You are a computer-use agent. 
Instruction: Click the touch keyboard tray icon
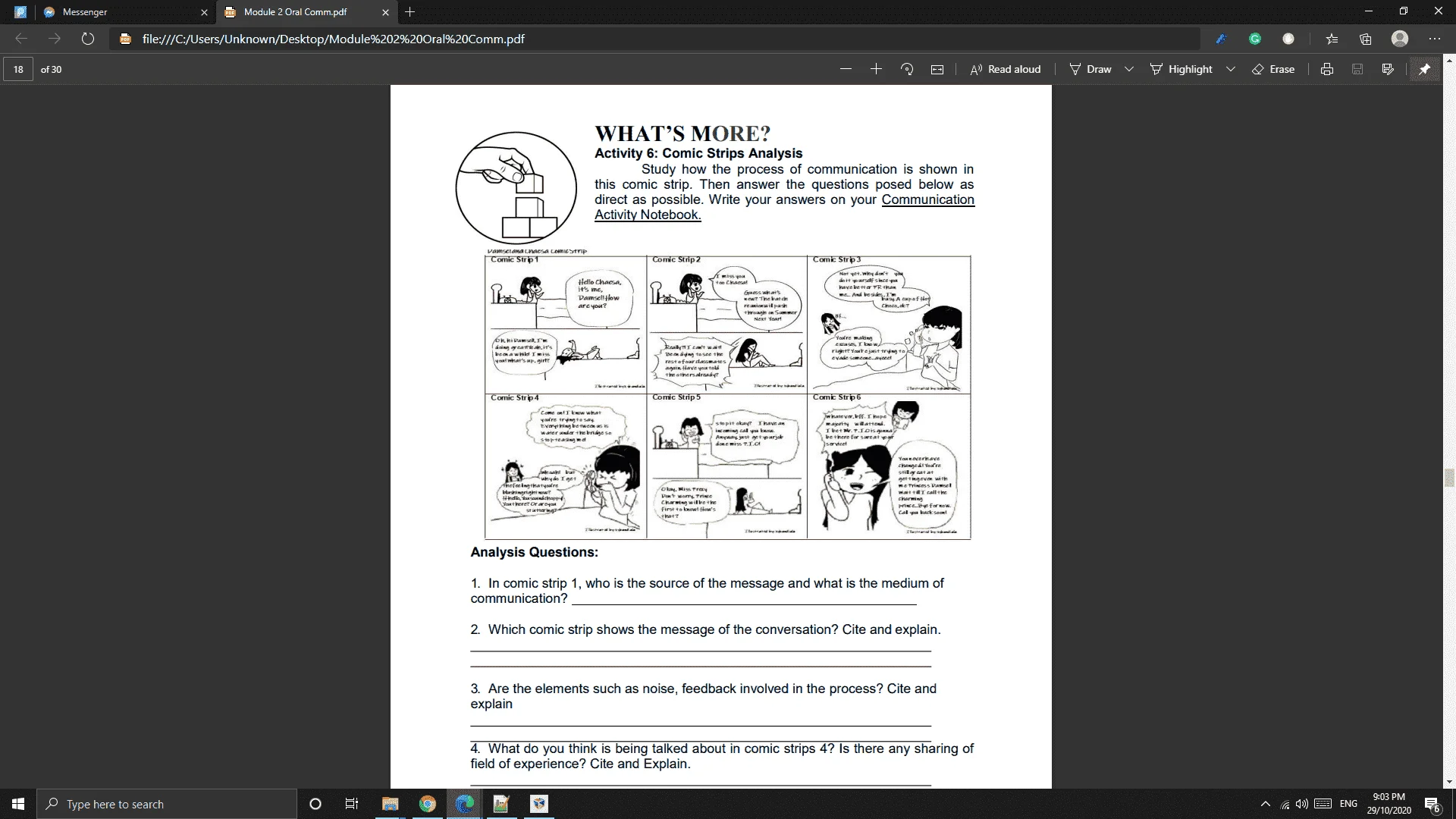tap(1323, 804)
